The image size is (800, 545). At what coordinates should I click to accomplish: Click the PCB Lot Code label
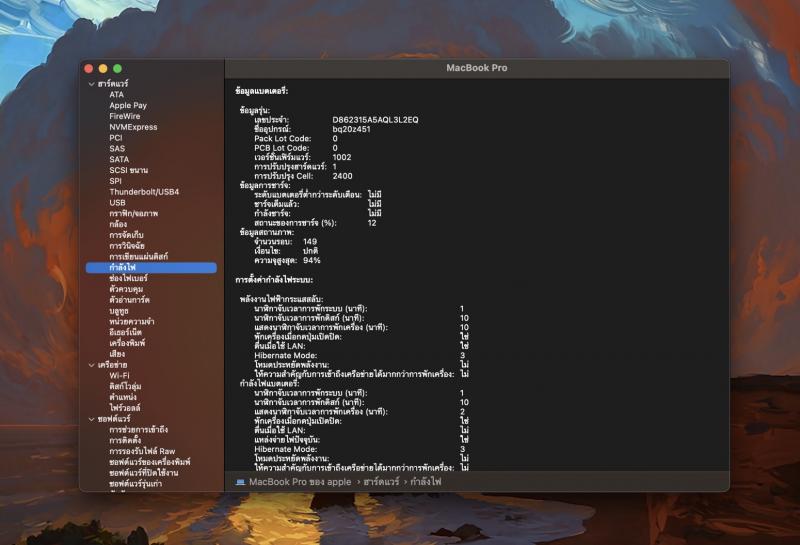(x=282, y=148)
